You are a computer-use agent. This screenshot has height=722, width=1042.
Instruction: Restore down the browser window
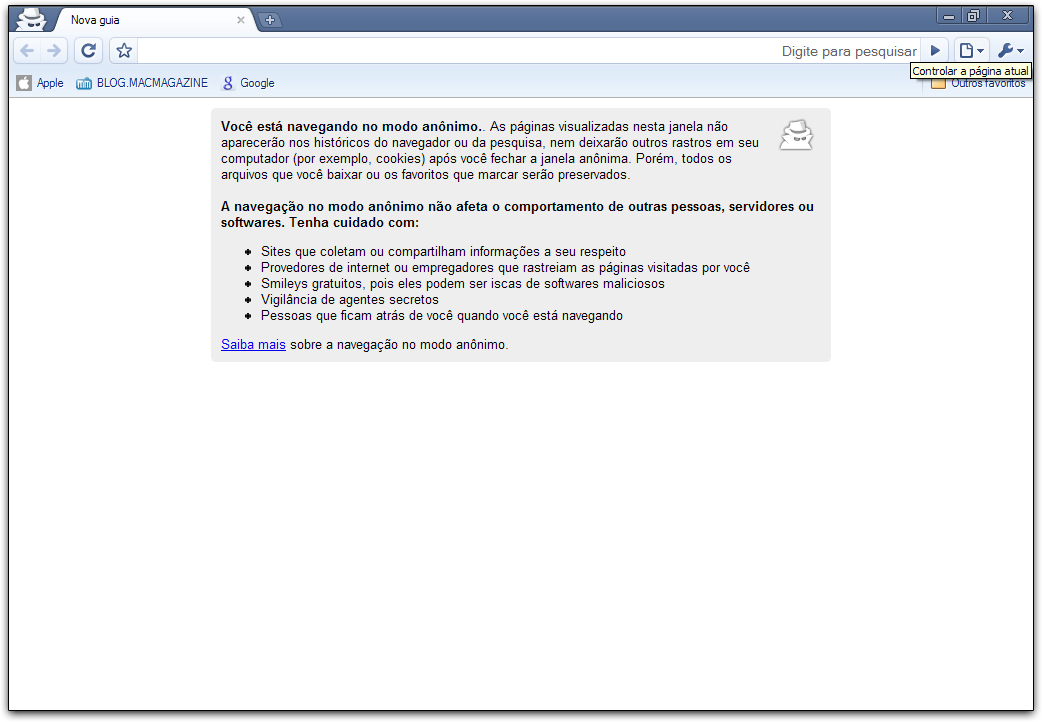pyautogui.click(x=974, y=16)
